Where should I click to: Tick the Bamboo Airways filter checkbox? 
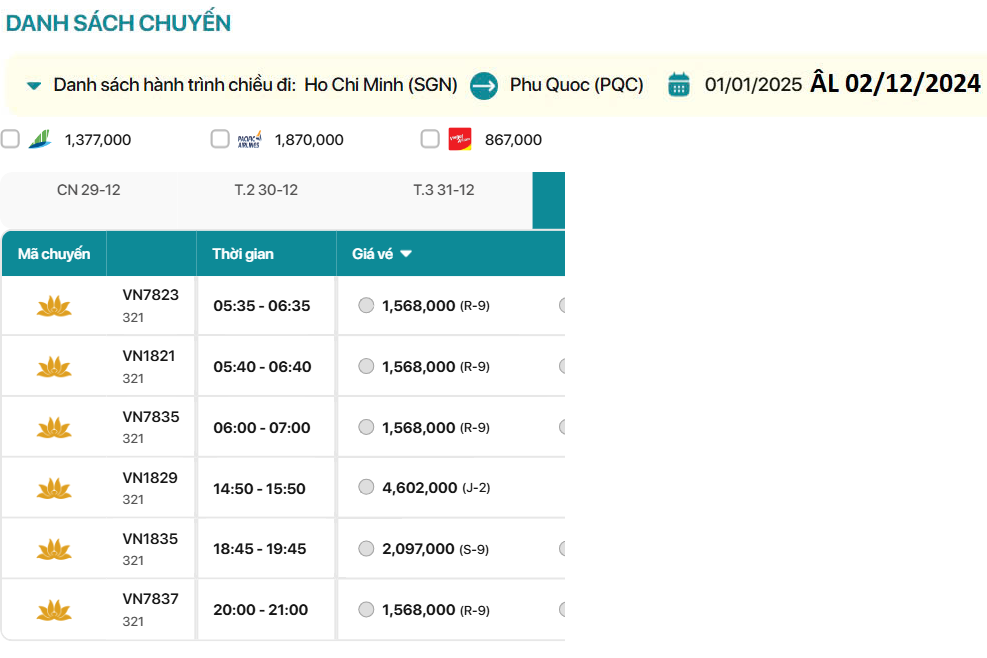pyautogui.click(x=10, y=139)
